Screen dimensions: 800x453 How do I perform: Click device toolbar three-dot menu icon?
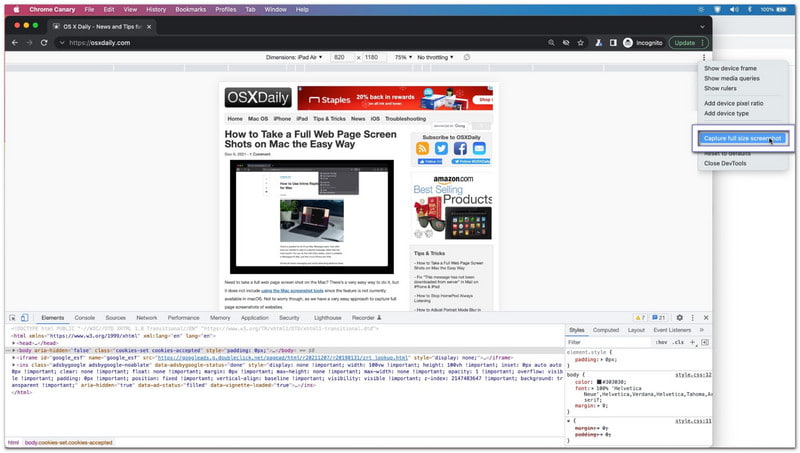(x=704, y=57)
